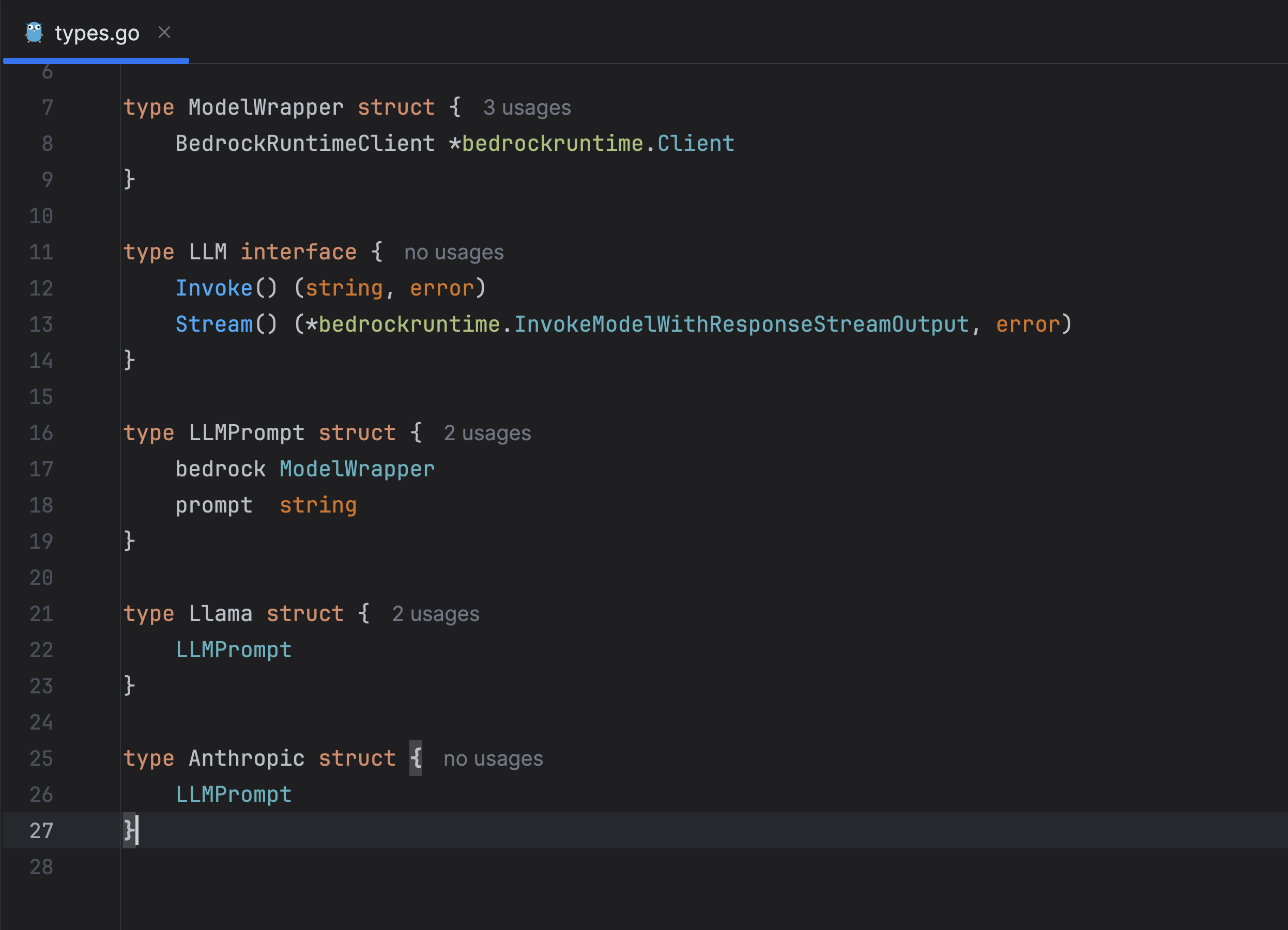The height and width of the screenshot is (930, 1288).
Task: Show the 2 usages hint for Llama struct
Action: [x=435, y=614]
